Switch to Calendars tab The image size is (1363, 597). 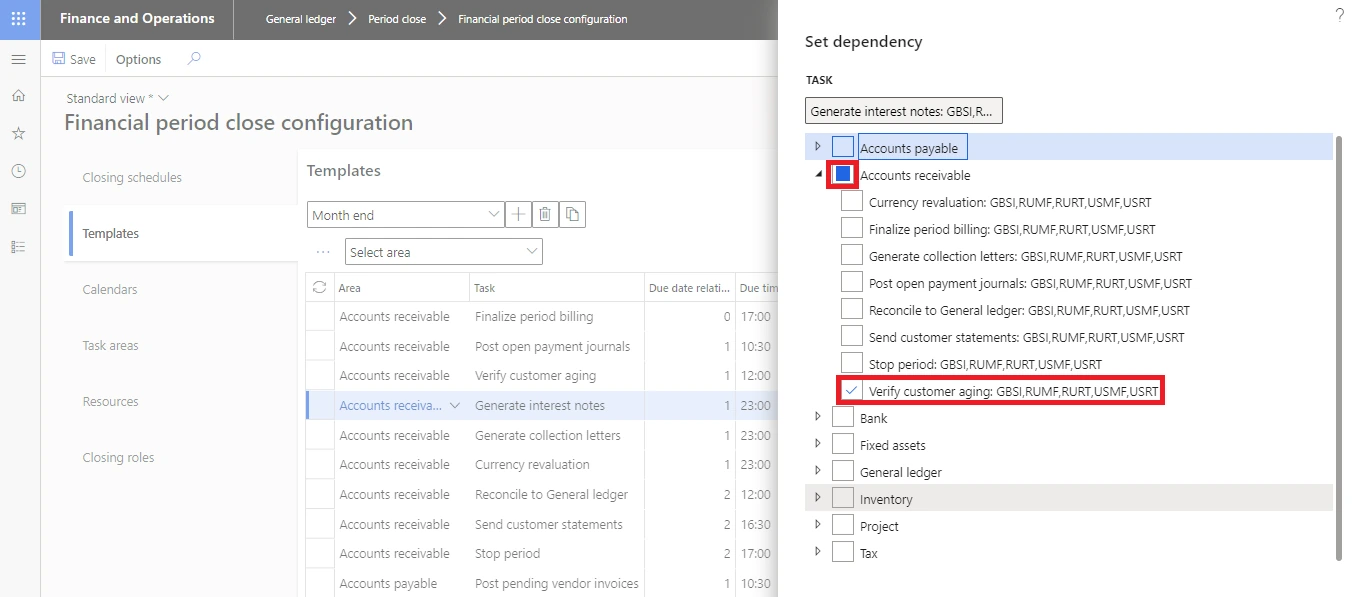point(110,289)
